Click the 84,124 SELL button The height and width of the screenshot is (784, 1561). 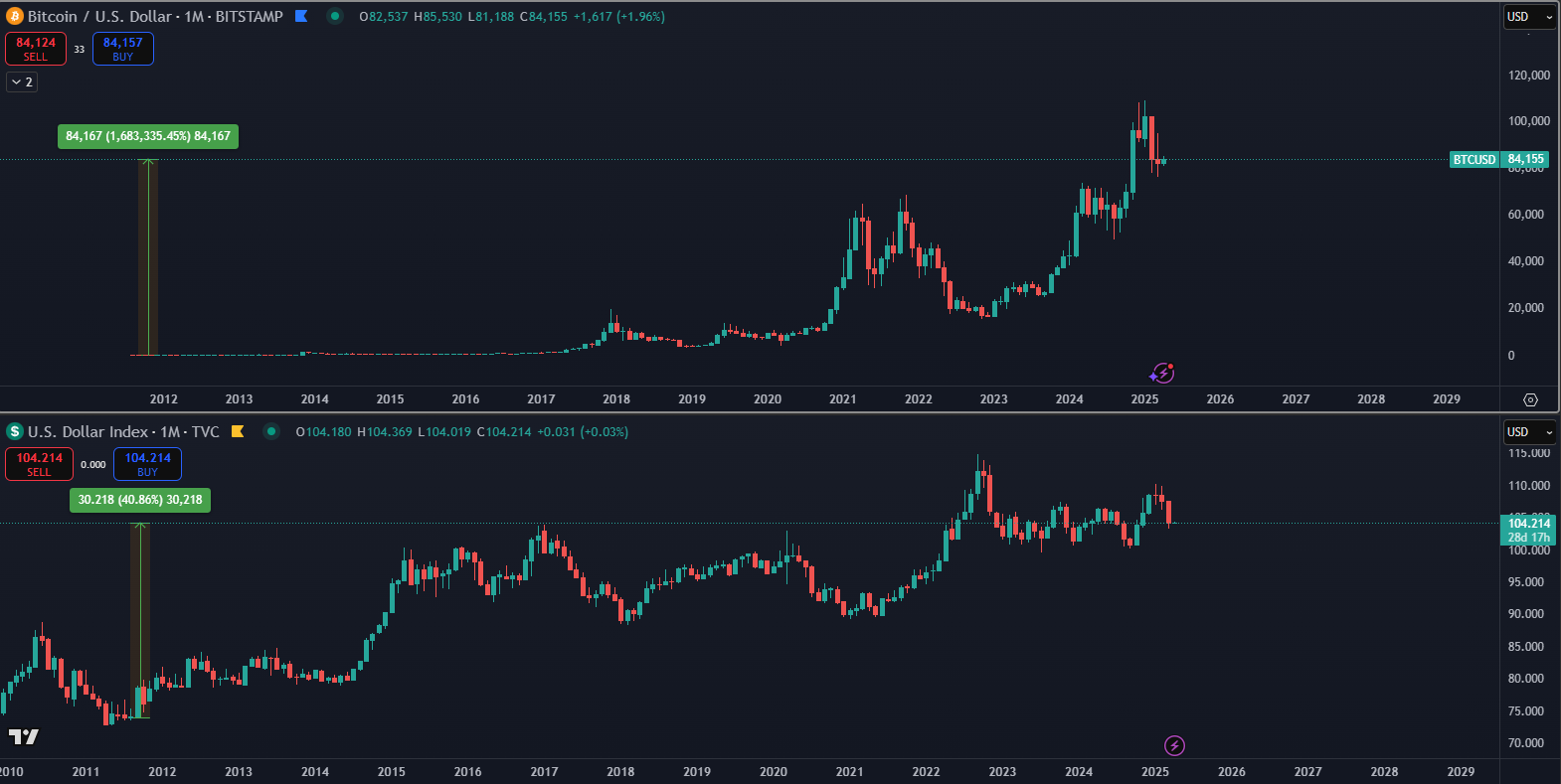point(36,49)
